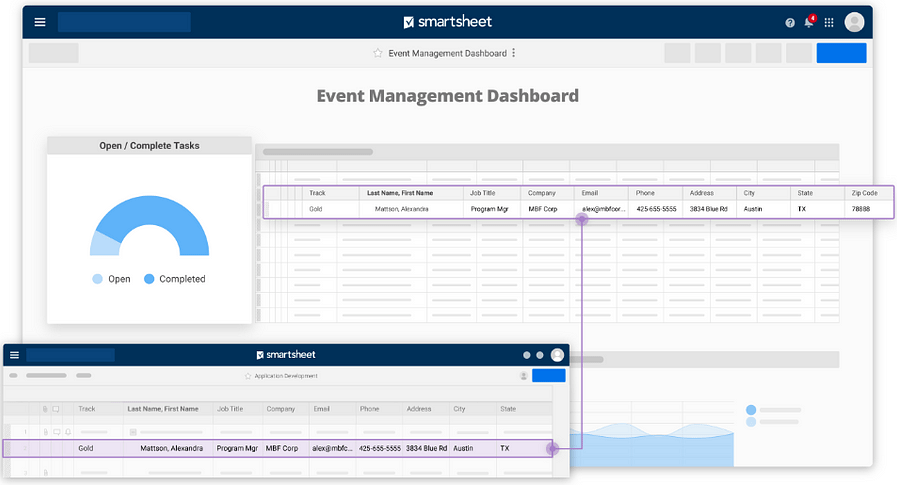Select the Track column header in the sheet window
The width and height of the screenshot is (897, 485).
87,409
